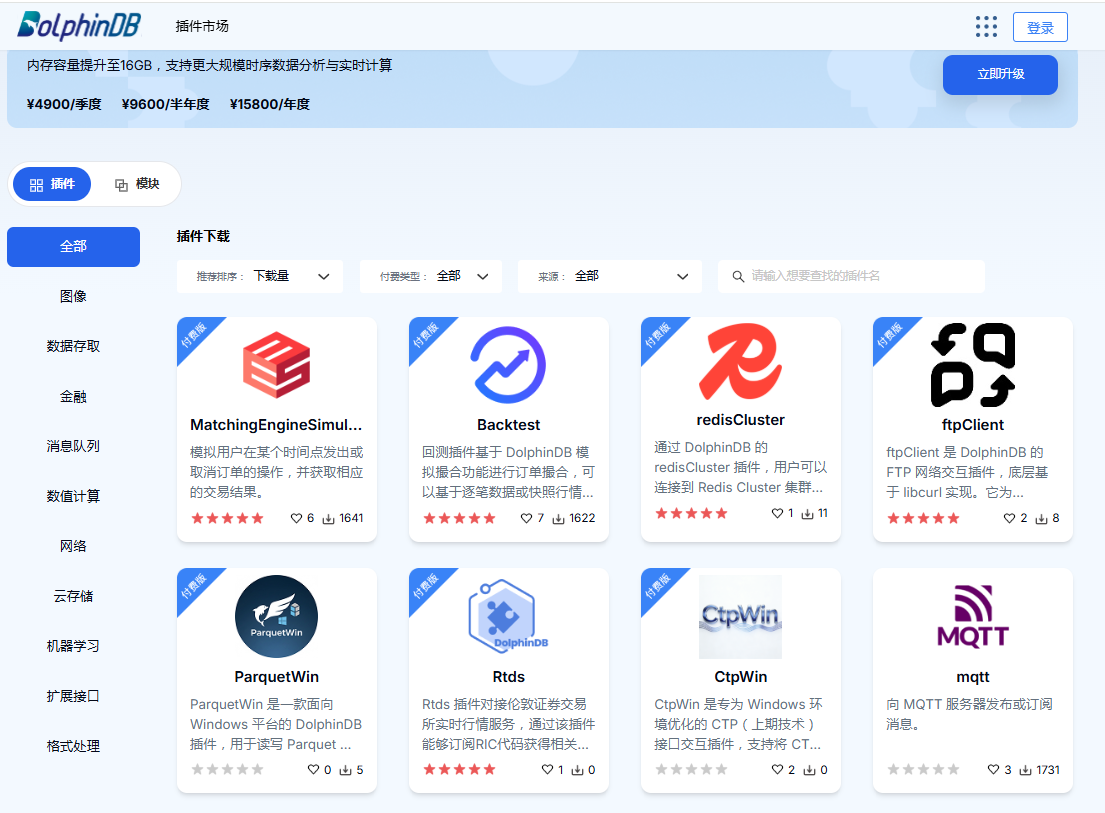Switch to the 模块 modules tab
1105x813 pixels.
point(137,184)
